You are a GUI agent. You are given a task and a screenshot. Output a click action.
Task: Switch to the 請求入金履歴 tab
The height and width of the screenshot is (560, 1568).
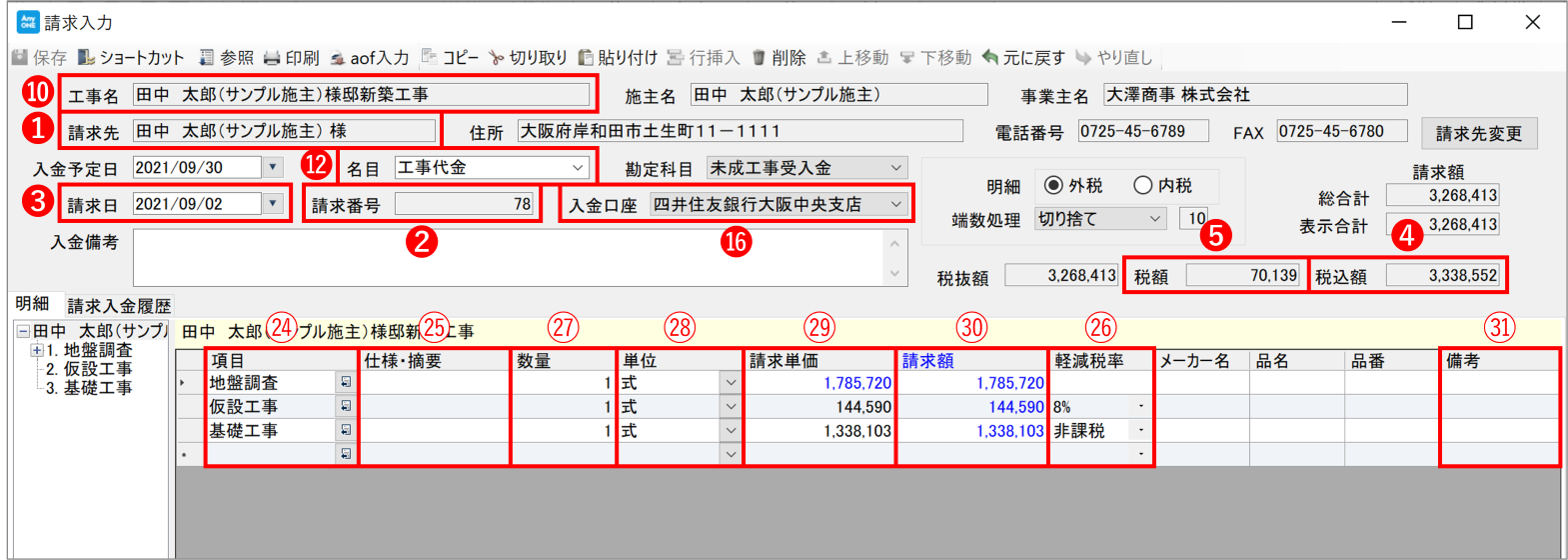tap(119, 306)
